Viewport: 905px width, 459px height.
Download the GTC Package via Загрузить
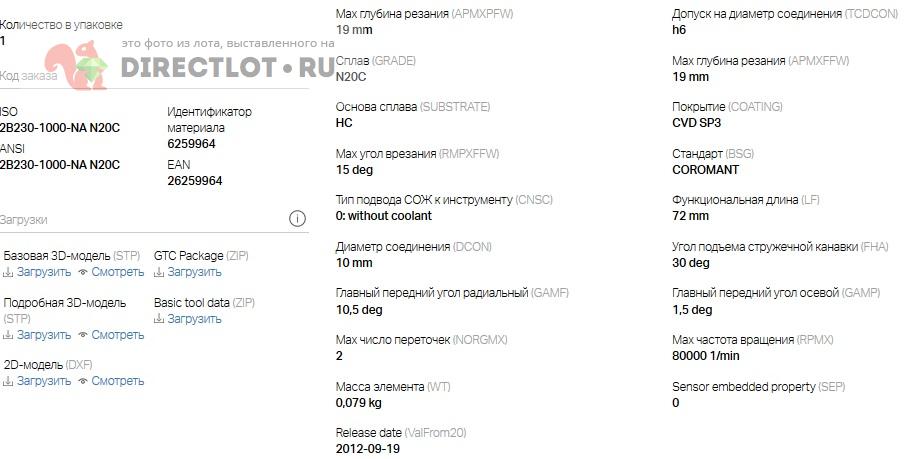(194, 272)
